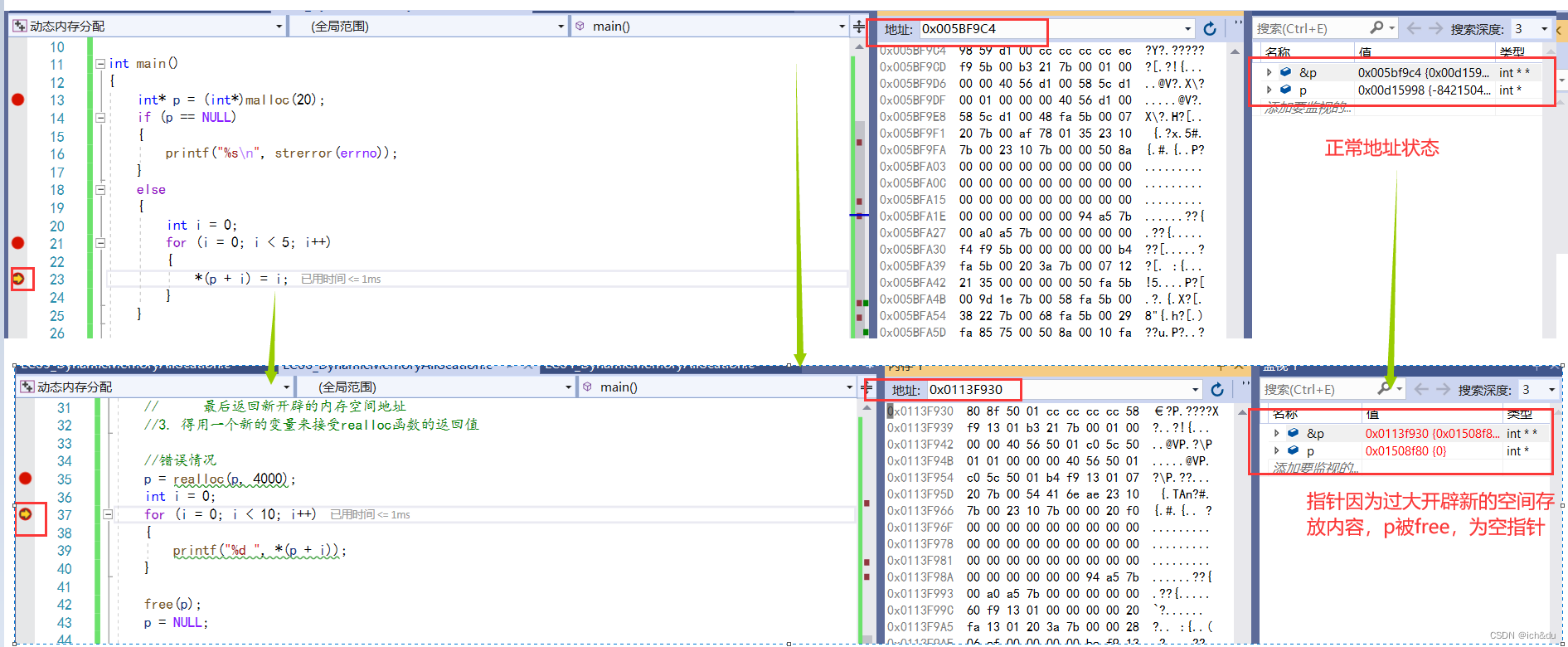Viewport: 1568px width, 647px height.
Task: Open overflow options next to 0x0113F930 refresh
Action: coord(1245,386)
